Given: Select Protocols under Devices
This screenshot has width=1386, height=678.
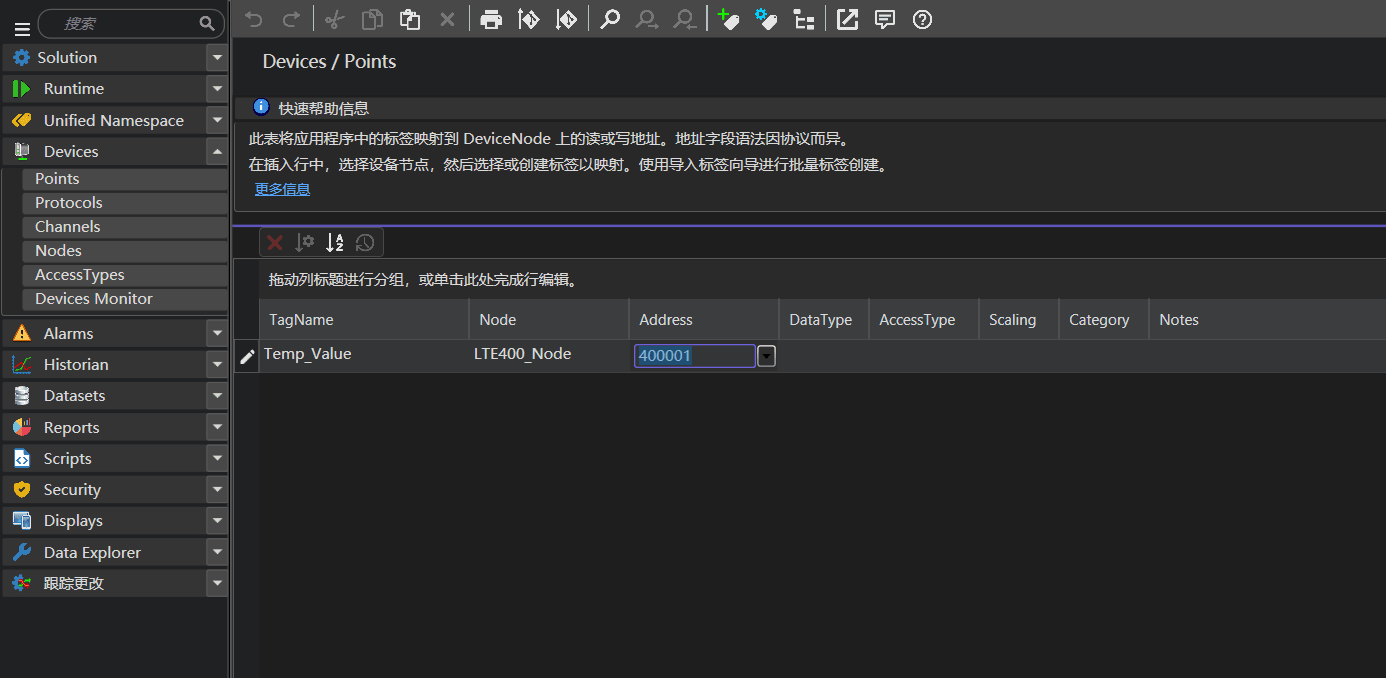Looking at the screenshot, I should tap(125, 203).
